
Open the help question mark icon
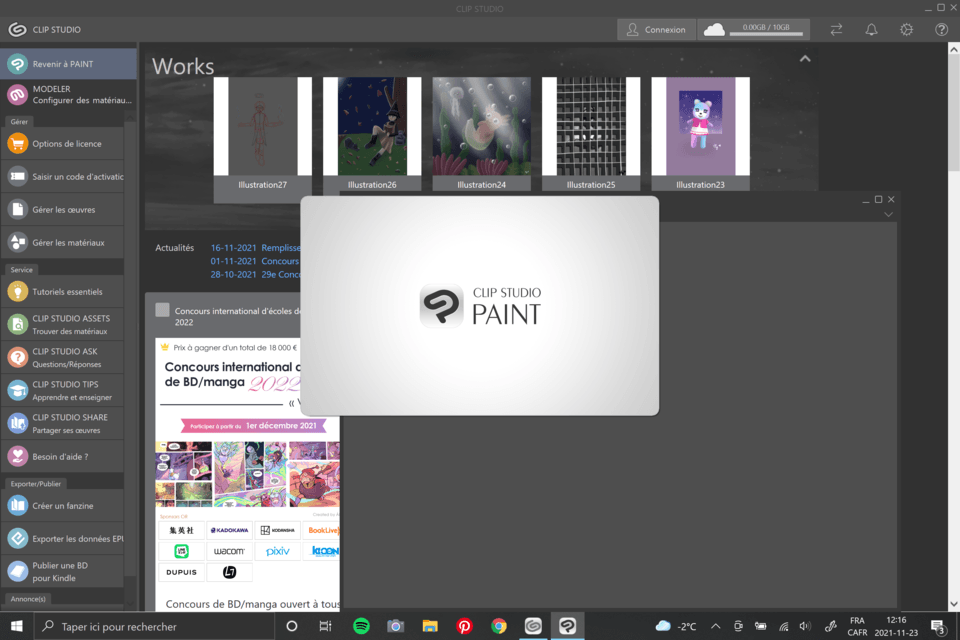click(x=942, y=29)
